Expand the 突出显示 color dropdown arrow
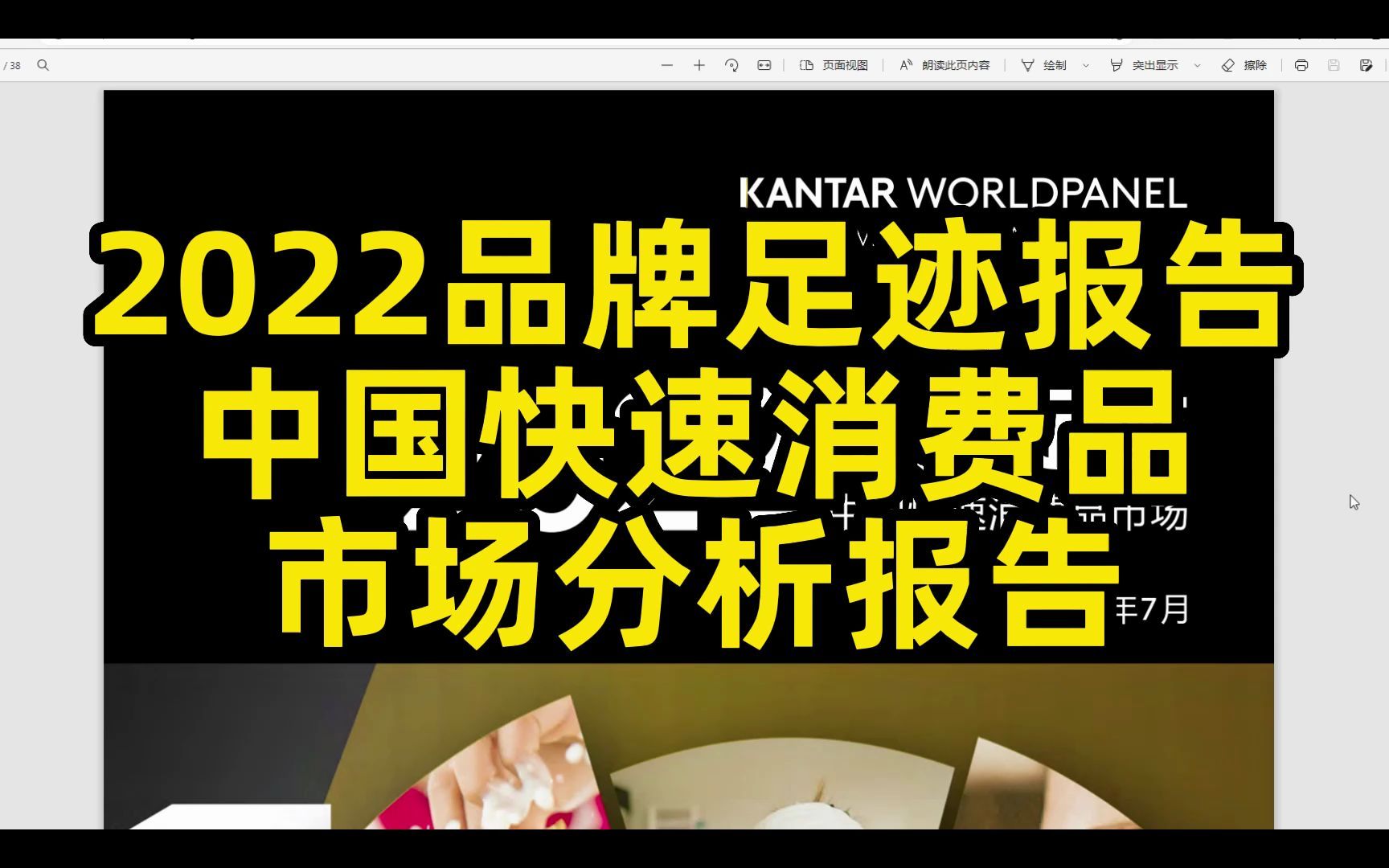 pyautogui.click(x=1197, y=66)
